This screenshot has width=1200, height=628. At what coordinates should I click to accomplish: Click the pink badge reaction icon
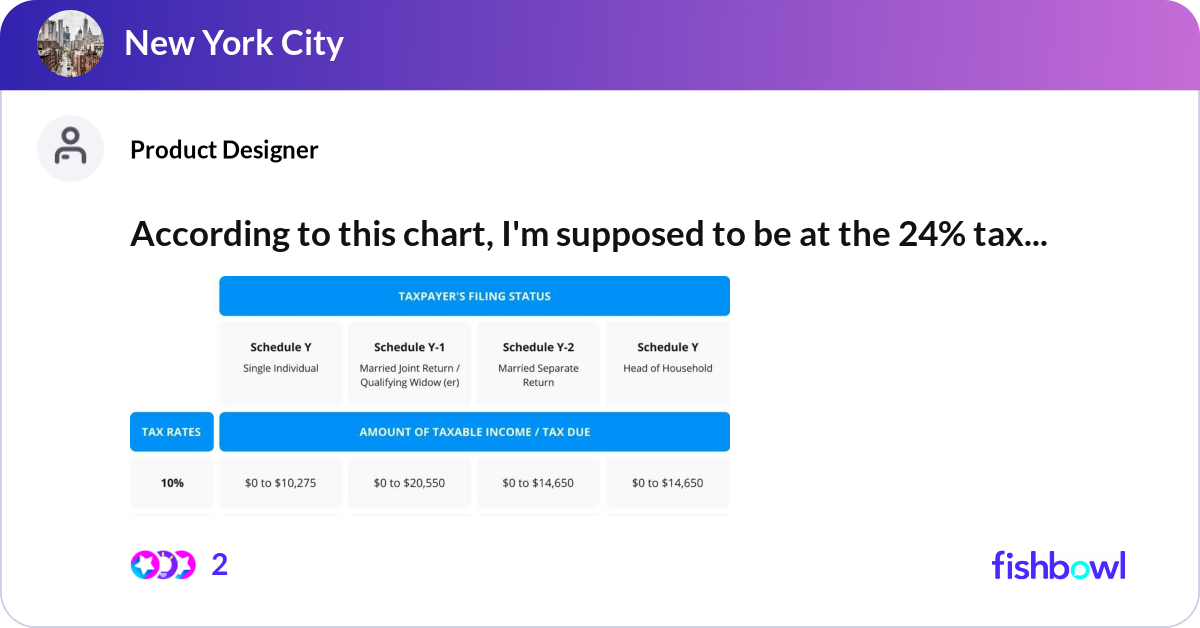coord(188,565)
